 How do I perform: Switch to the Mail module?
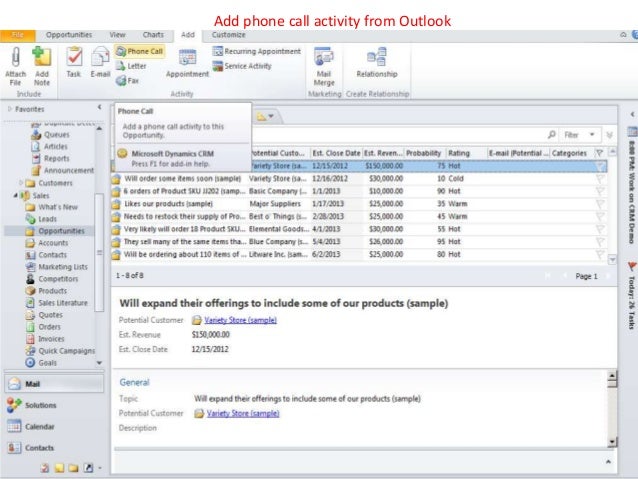(55, 384)
